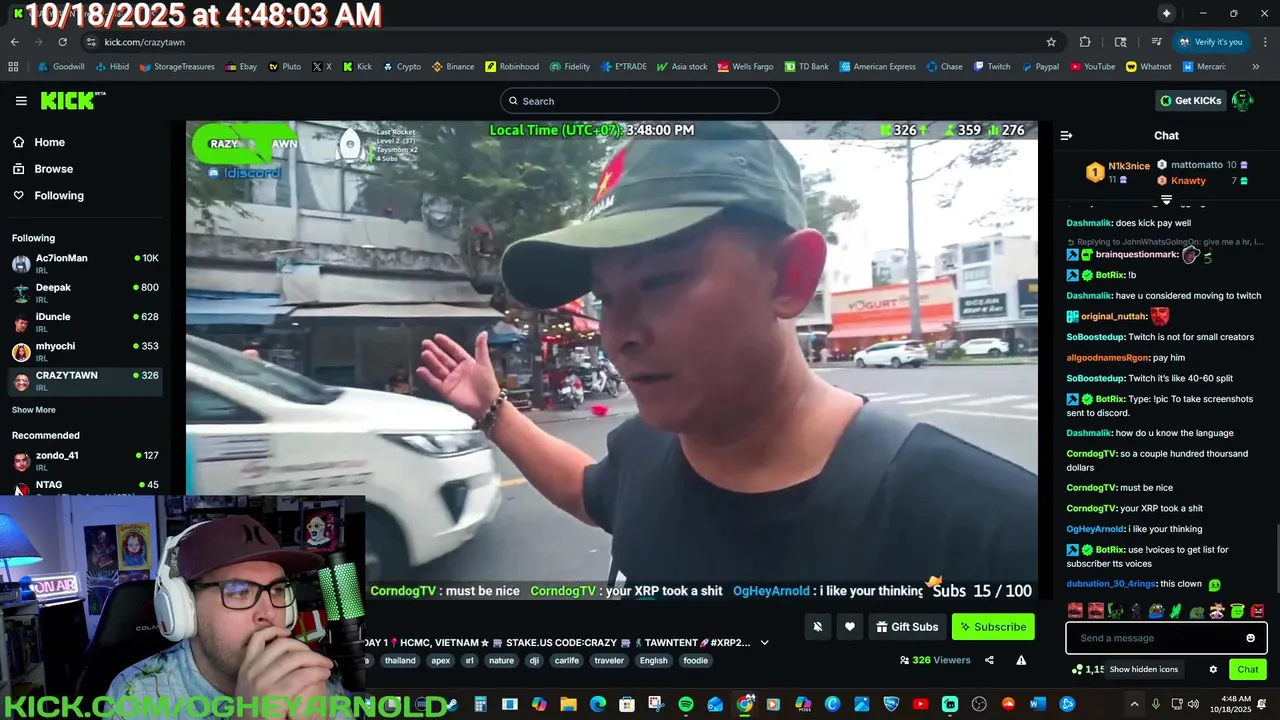Open Microsoft Edge from the taskbar
1280x720 pixels.
tap(598, 704)
